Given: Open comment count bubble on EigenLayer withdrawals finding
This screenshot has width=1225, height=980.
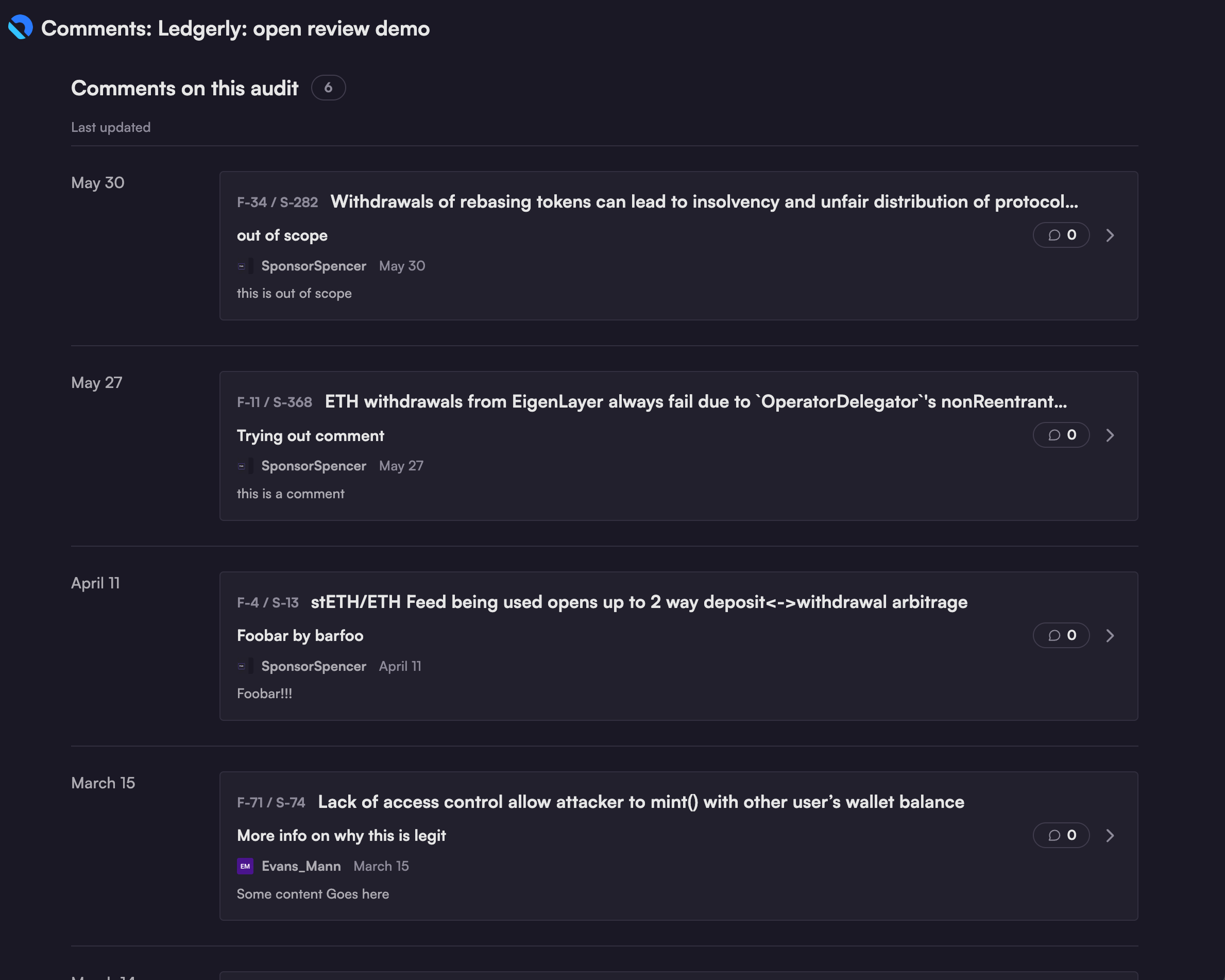Looking at the screenshot, I should tap(1061, 435).
